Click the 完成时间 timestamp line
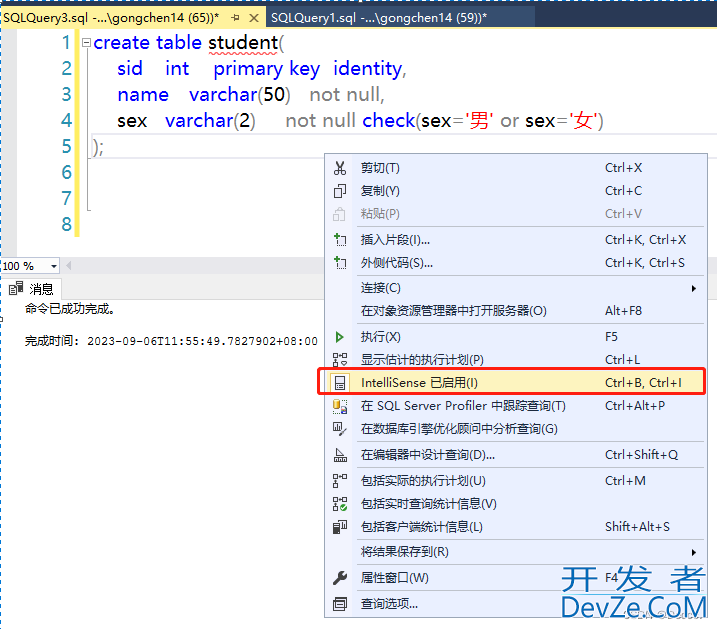This screenshot has width=717, height=629. tap(171, 341)
